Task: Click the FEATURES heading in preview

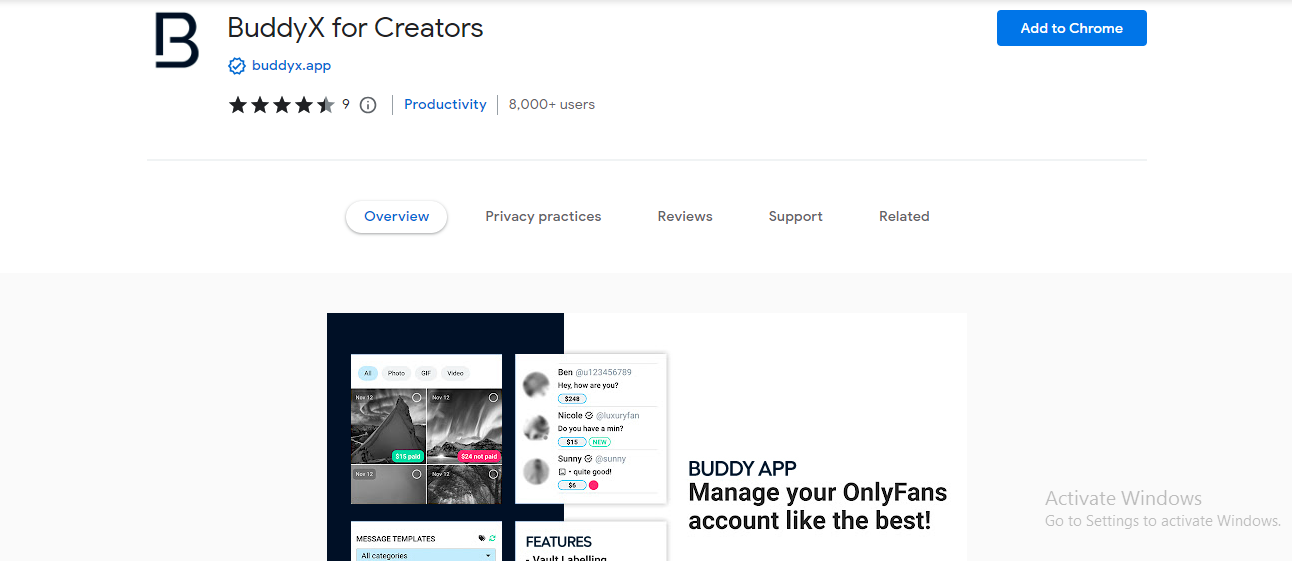Action: tap(559, 542)
